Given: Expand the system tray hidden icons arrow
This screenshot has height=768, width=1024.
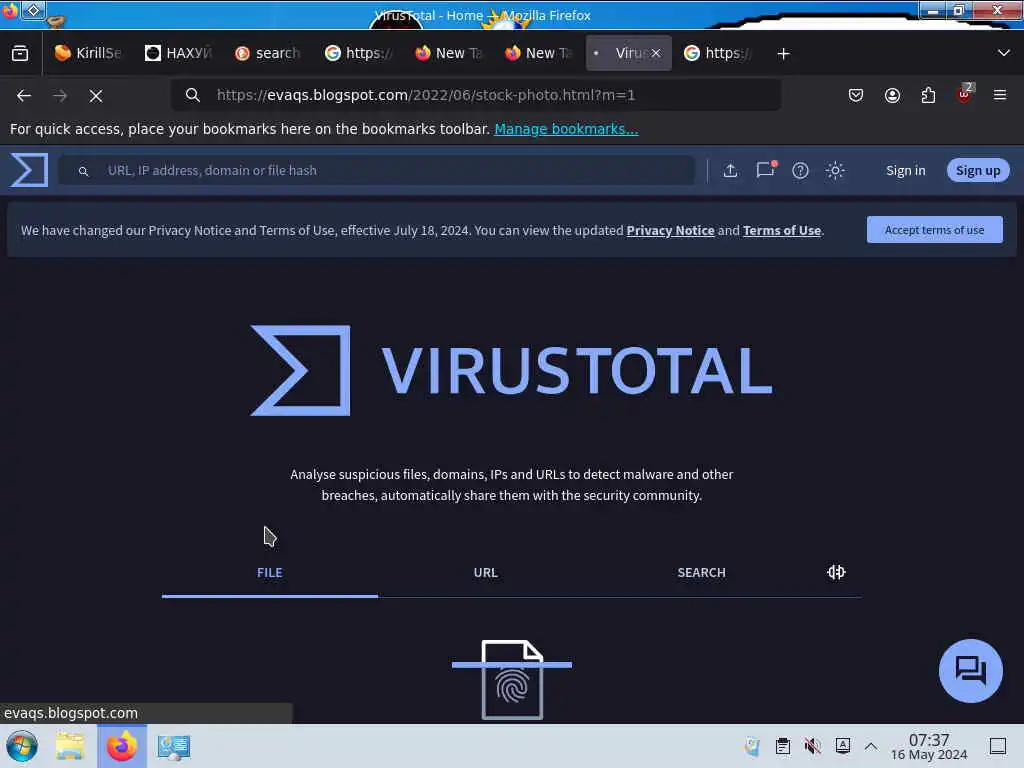Looking at the screenshot, I should click(x=871, y=746).
